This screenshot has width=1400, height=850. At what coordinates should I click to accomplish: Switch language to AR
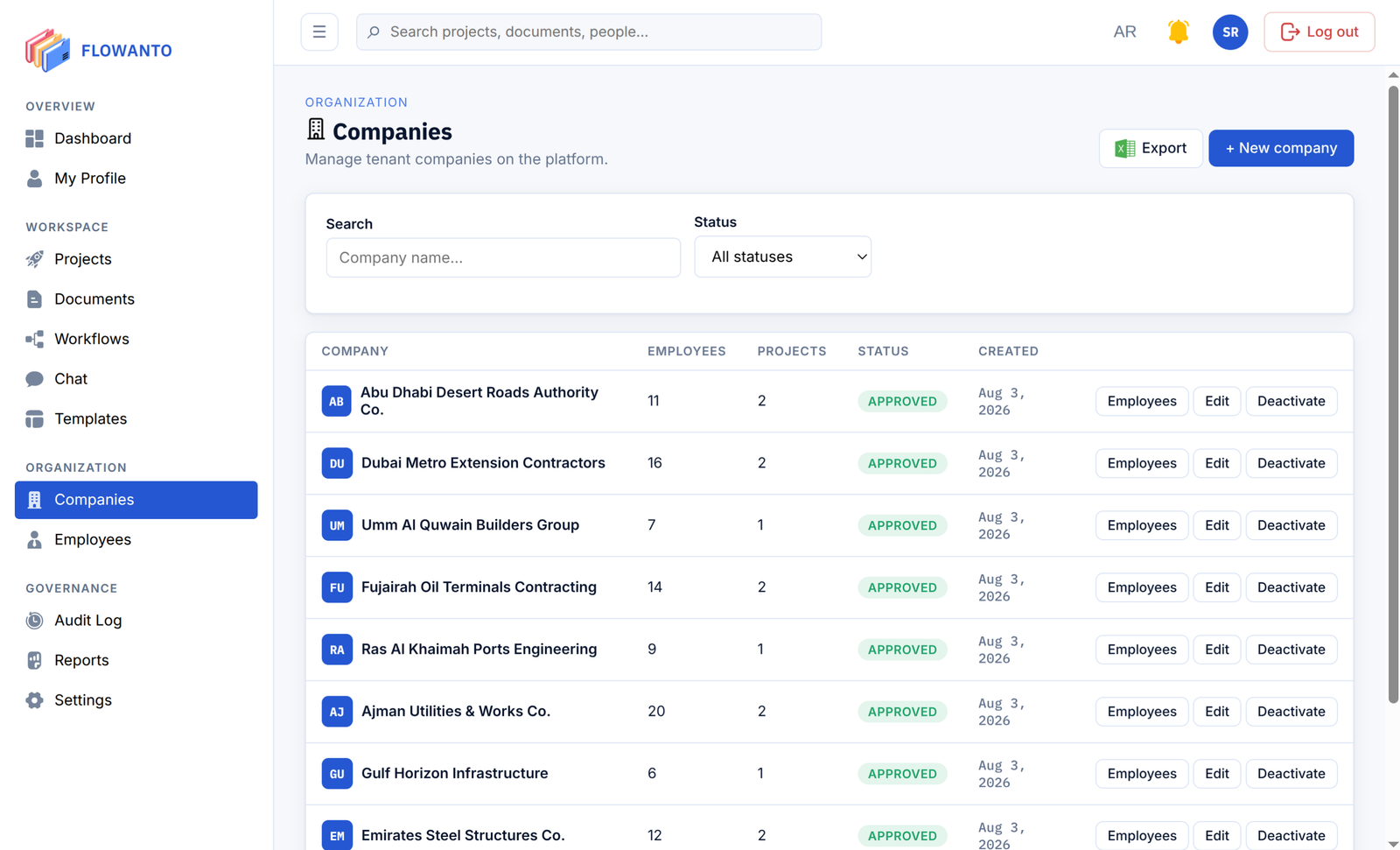(1124, 32)
